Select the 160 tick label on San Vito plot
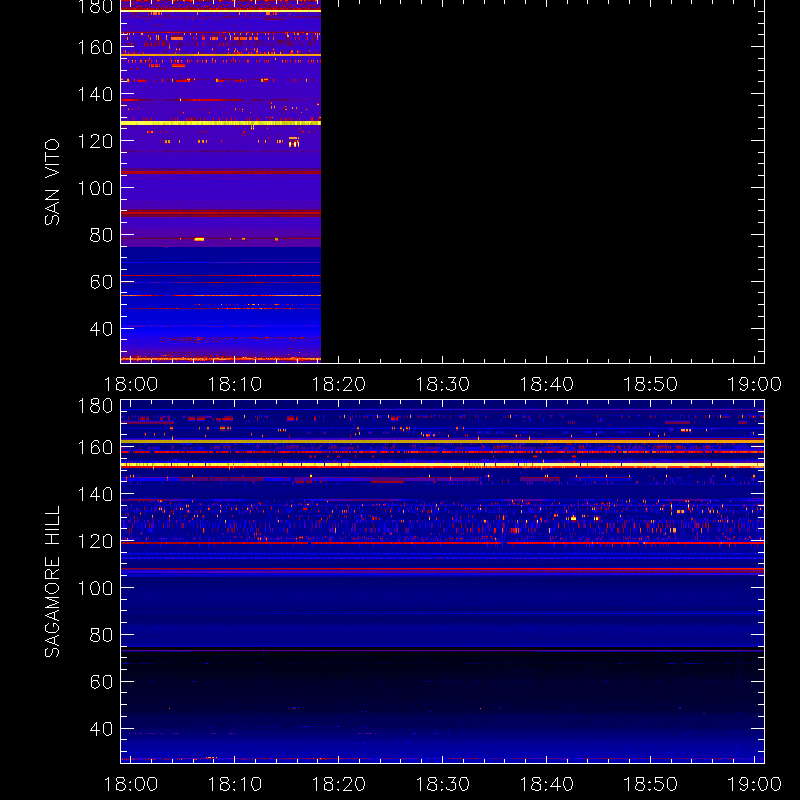This screenshot has width=800, height=800. point(95,47)
